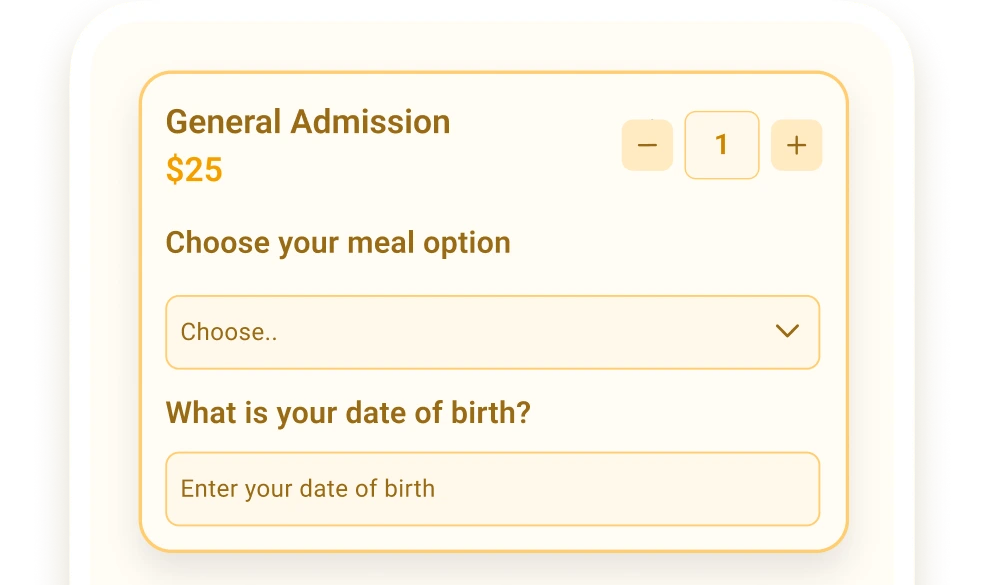Image resolution: width=984 pixels, height=585 pixels.
Task: Click the $25 ticket price
Action: click(194, 170)
